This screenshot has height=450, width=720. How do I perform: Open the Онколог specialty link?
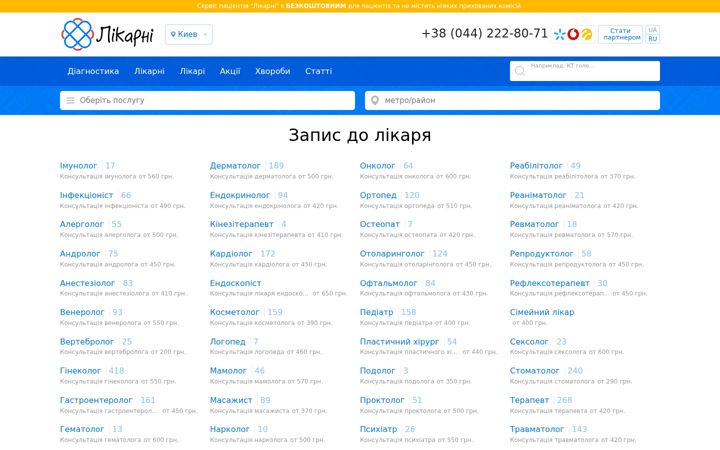377,166
